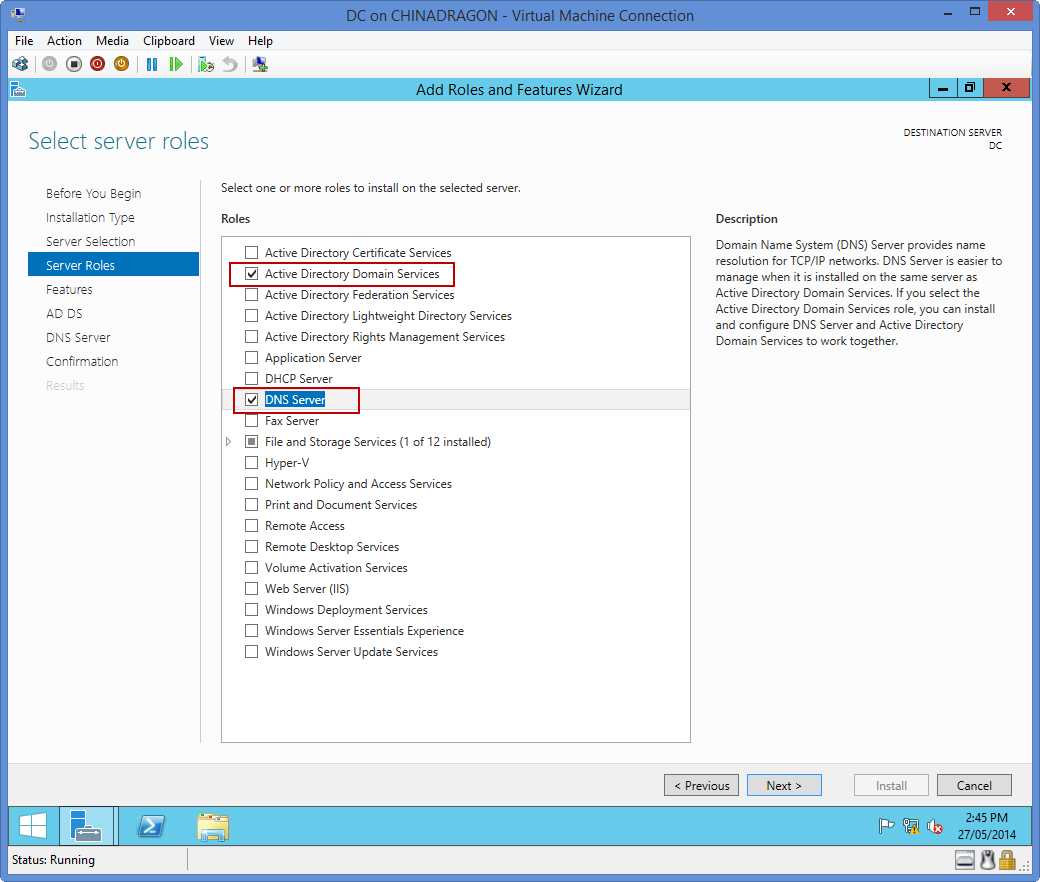The height and width of the screenshot is (882, 1040).
Task: Open the Action menu
Action: coord(64,40)
